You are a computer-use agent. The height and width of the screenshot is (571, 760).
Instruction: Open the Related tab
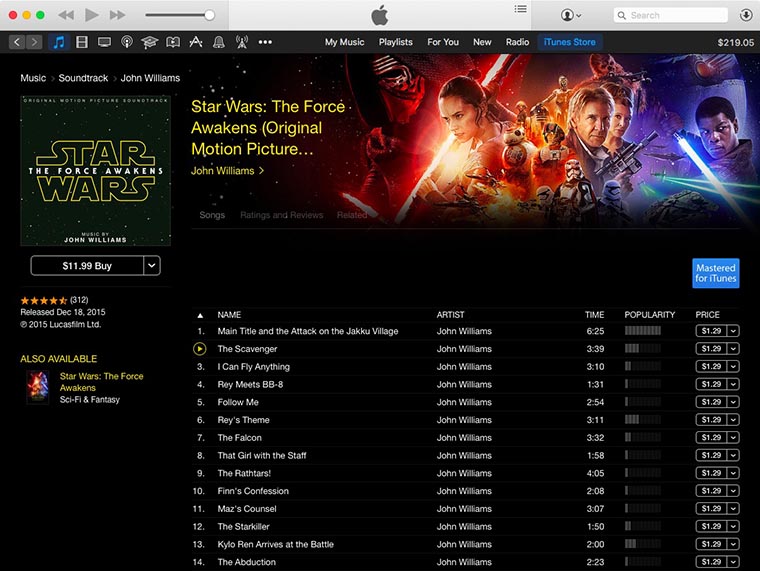click(x=352, y=215)
